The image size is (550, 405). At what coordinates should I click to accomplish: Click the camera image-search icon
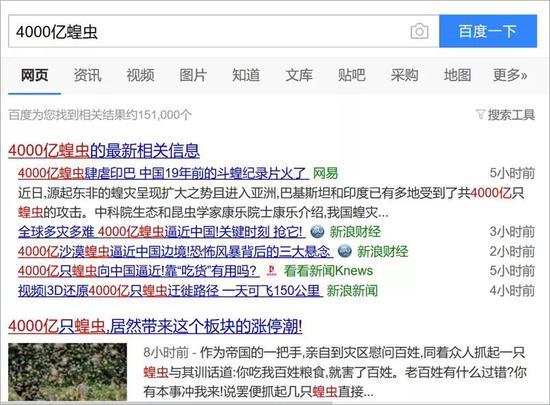coord(420,32)
